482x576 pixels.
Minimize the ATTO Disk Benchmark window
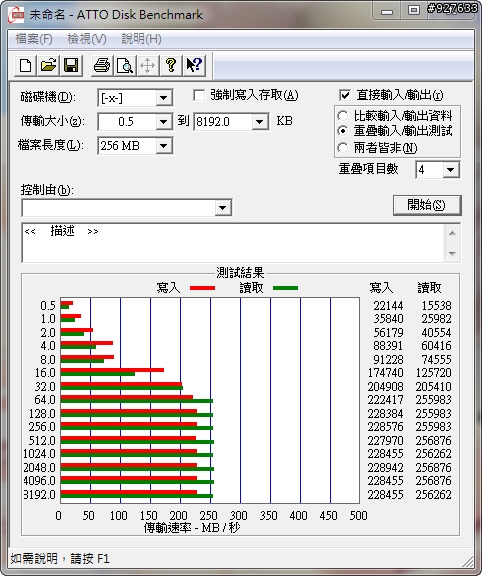coord(387,12)
